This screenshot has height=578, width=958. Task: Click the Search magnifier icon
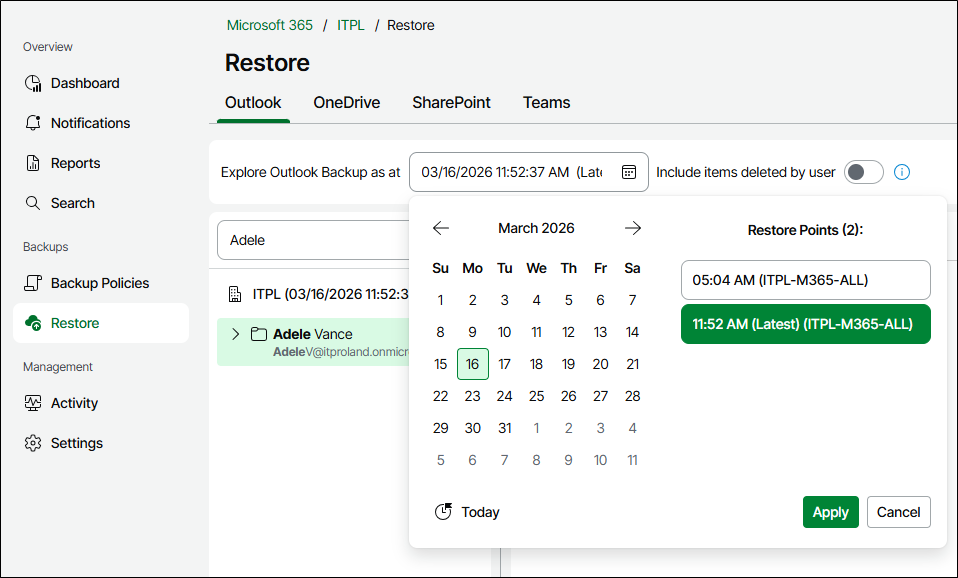pos(33,203)
